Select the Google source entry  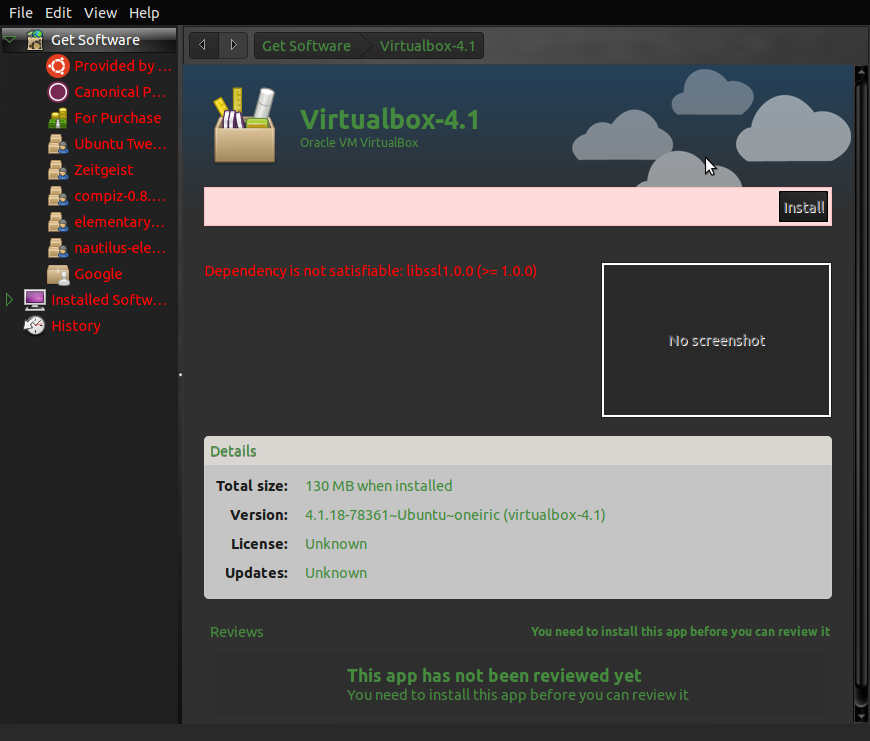pos(98,274)
